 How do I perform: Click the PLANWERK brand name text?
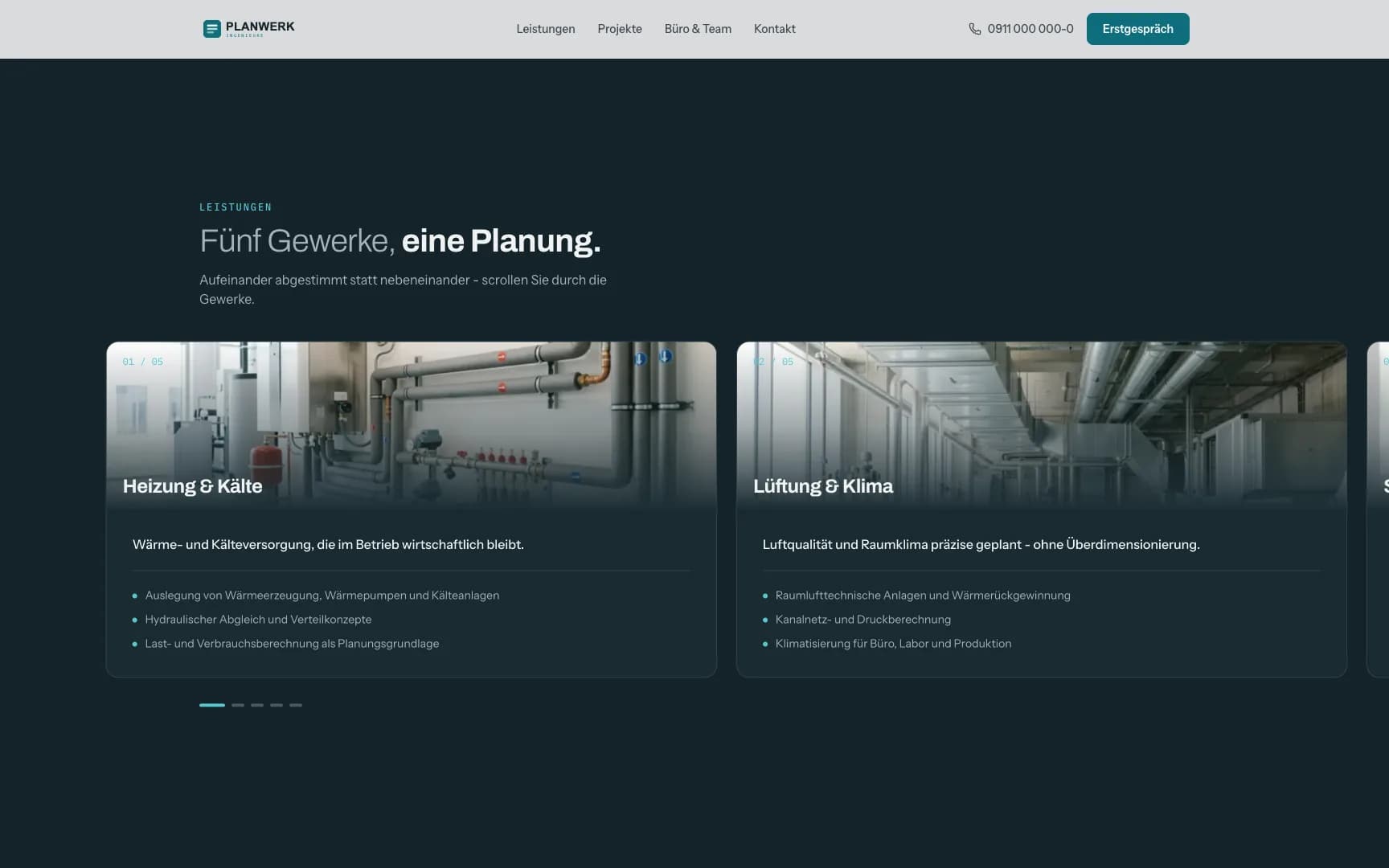pos(260,27)
